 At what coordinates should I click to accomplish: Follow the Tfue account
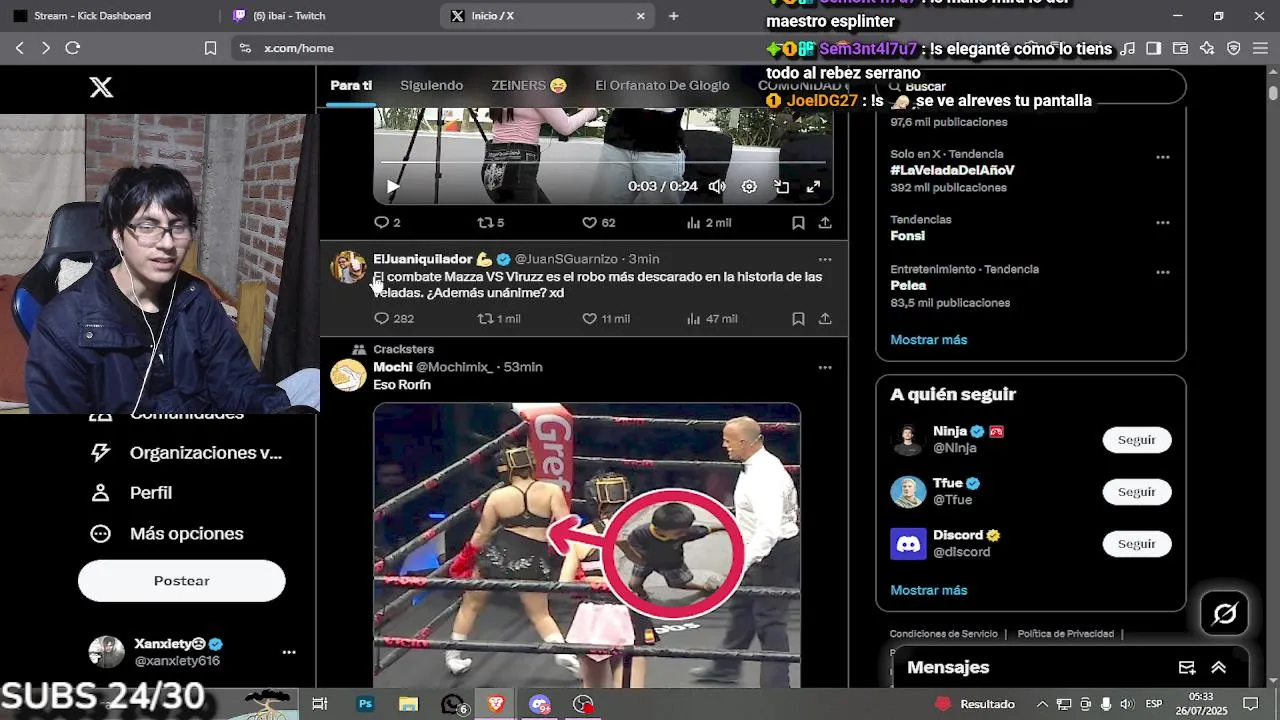pyautogui.click(x=1136, y=492)
